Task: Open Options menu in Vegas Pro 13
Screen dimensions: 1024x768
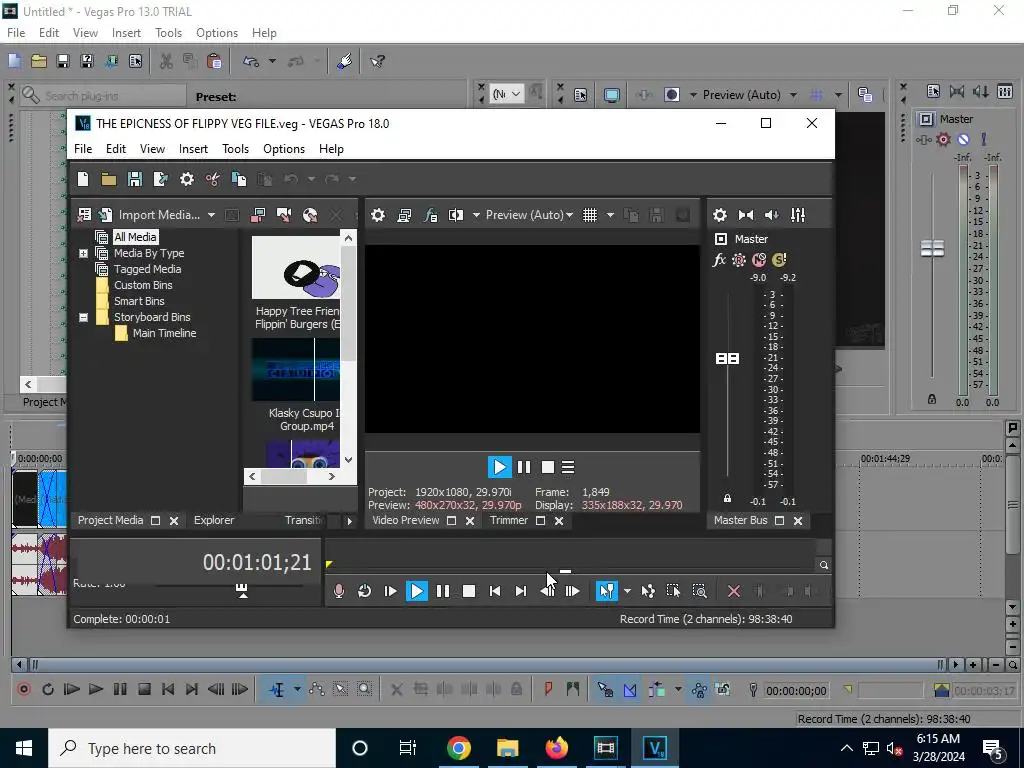Action: pos(217,33)
